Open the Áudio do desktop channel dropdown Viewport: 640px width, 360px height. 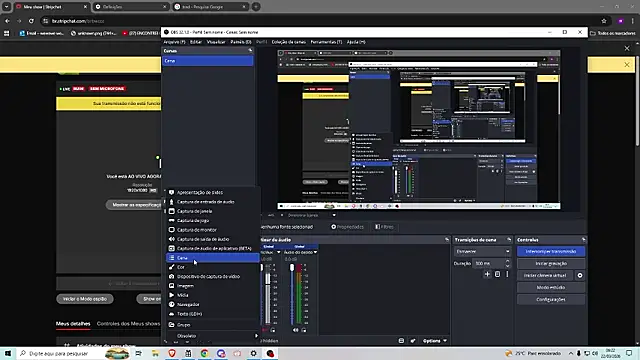(x=300, y=252)
